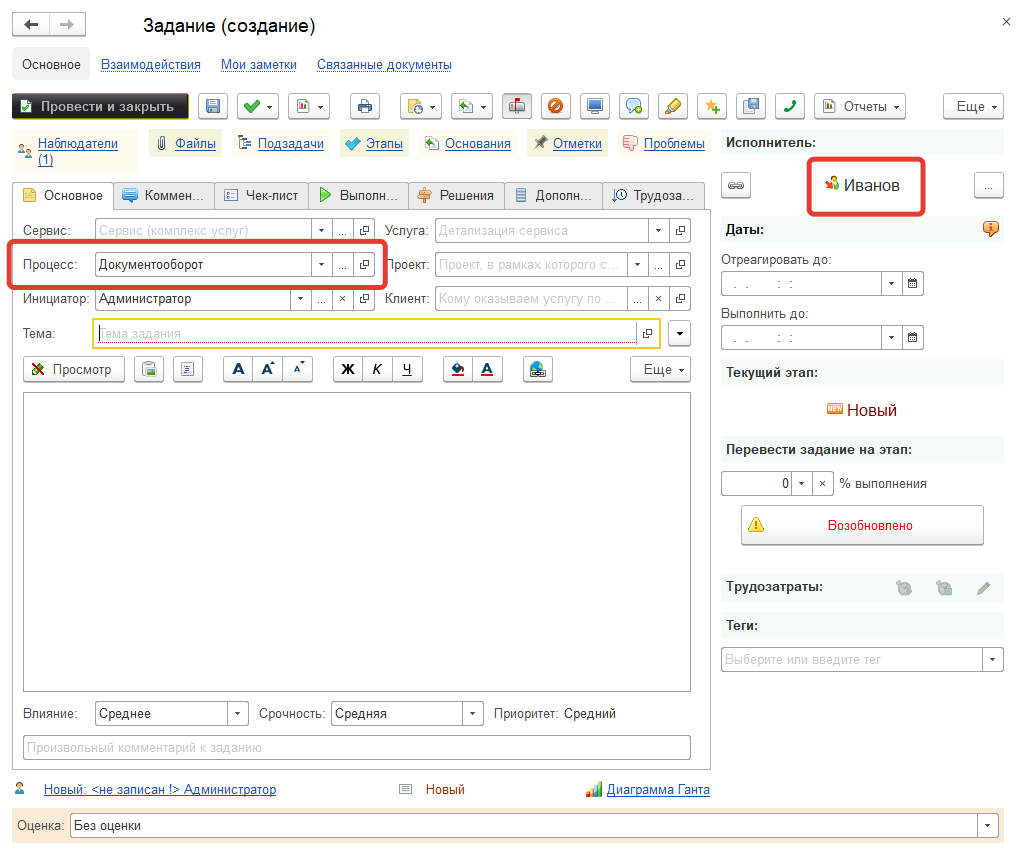Click into the Тема input field
This screenshot has width=1022, height=855.
coord(365,333)
